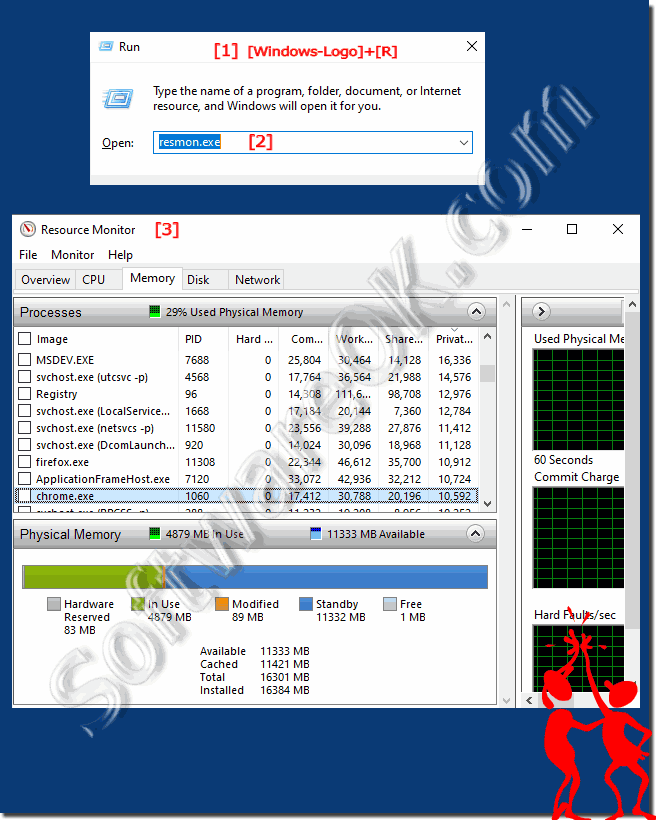The height and width of the screenshot is (820, 656).
Task: Check the MSDEV.EXE process checkbox
Action: click(x=25, y=360)
